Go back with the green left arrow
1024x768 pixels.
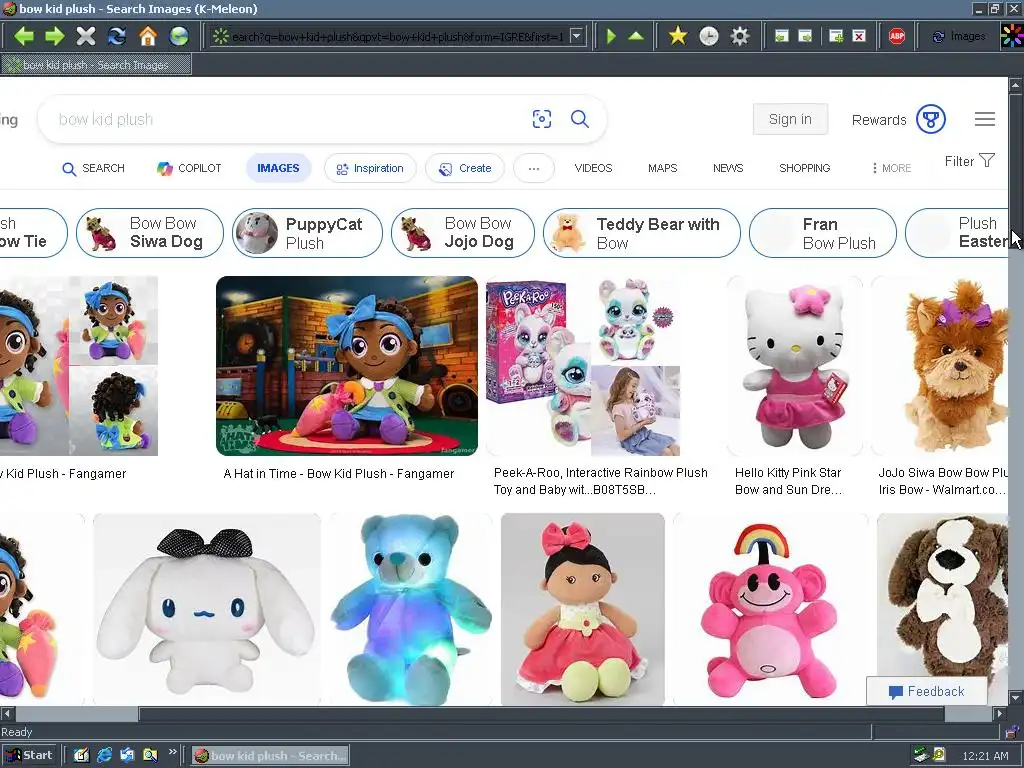pyautogui.click(x=24, y=36)
